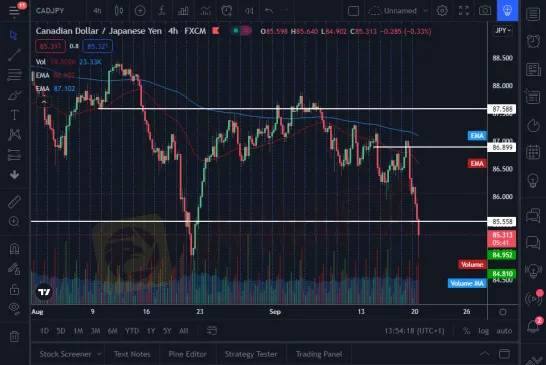The height and width of the screenshot is (365, 546).
Task: Open the alerts clock icon in right sidebar
Action: point(533,41)
